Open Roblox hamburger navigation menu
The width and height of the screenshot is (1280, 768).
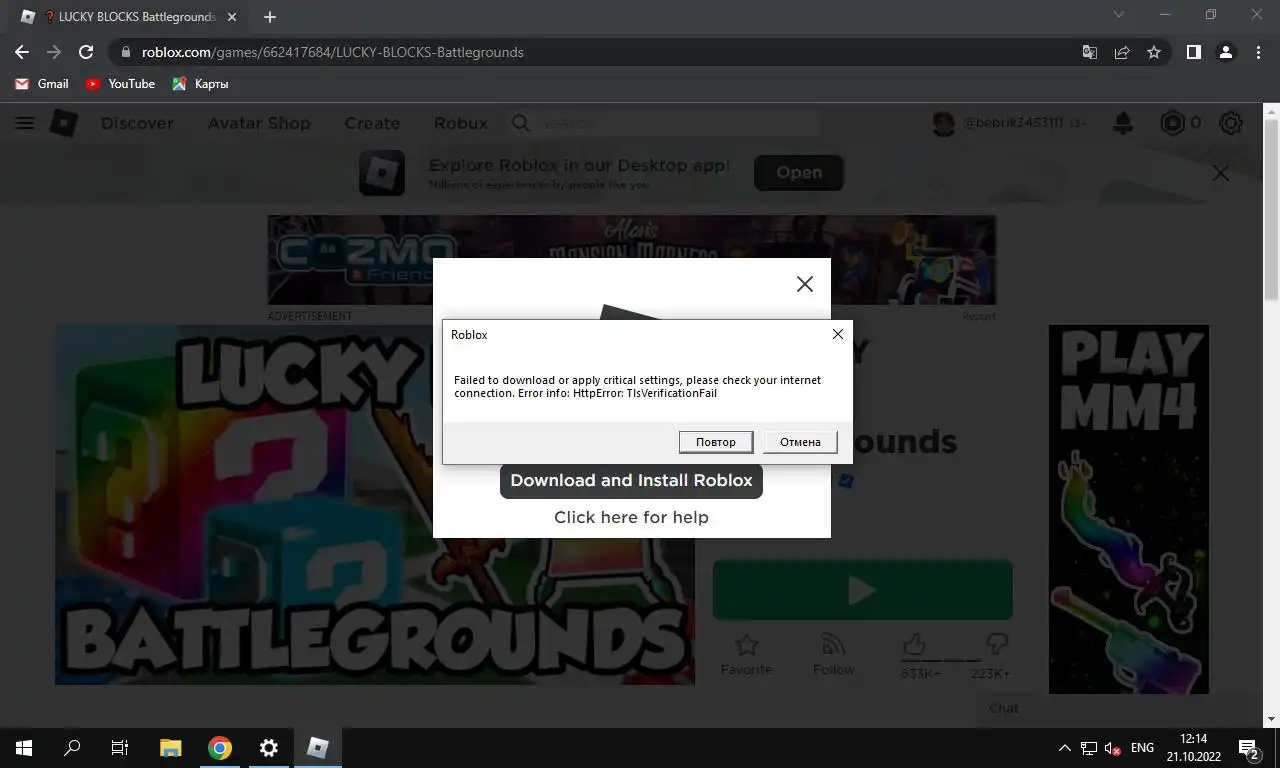point(25,123)
